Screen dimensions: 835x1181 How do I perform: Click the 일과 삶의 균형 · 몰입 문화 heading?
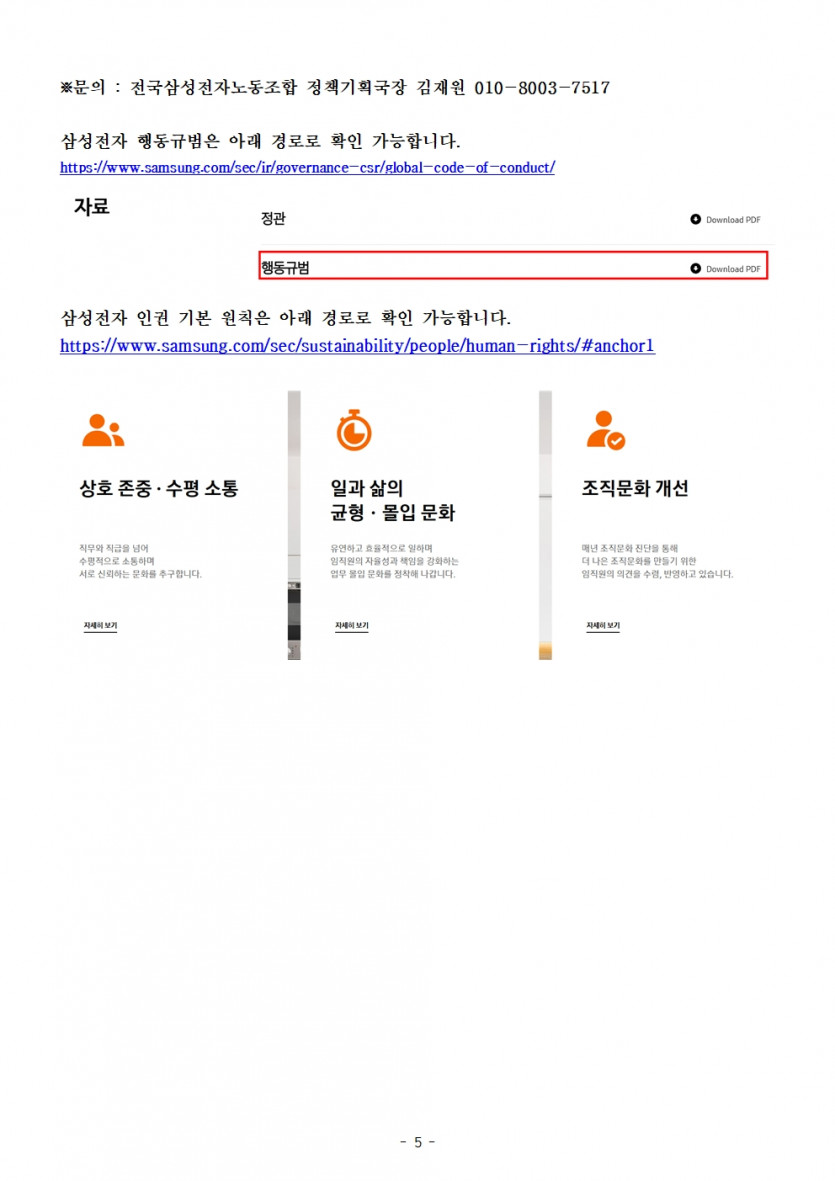click(392, 500)
